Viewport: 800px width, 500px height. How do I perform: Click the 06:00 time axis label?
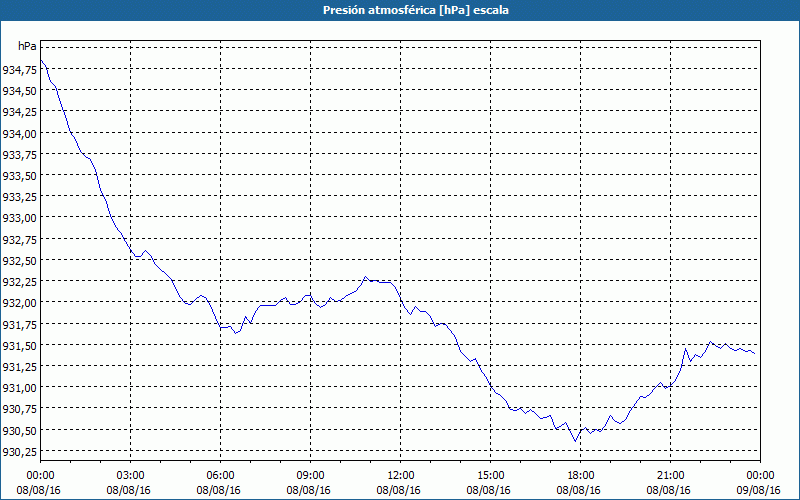[x=220, y=476]
